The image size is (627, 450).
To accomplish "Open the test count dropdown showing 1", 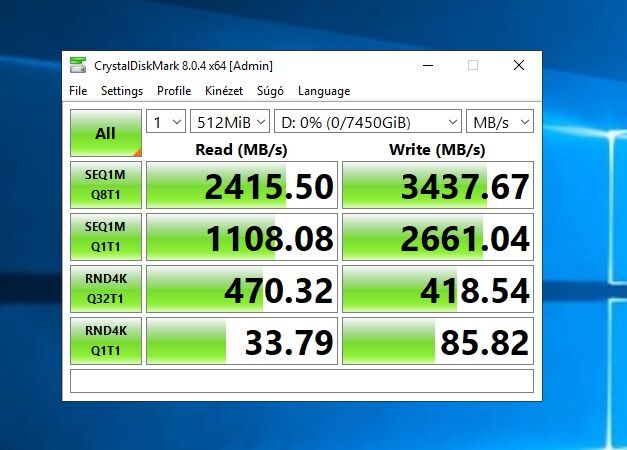I will coord(166,121).
